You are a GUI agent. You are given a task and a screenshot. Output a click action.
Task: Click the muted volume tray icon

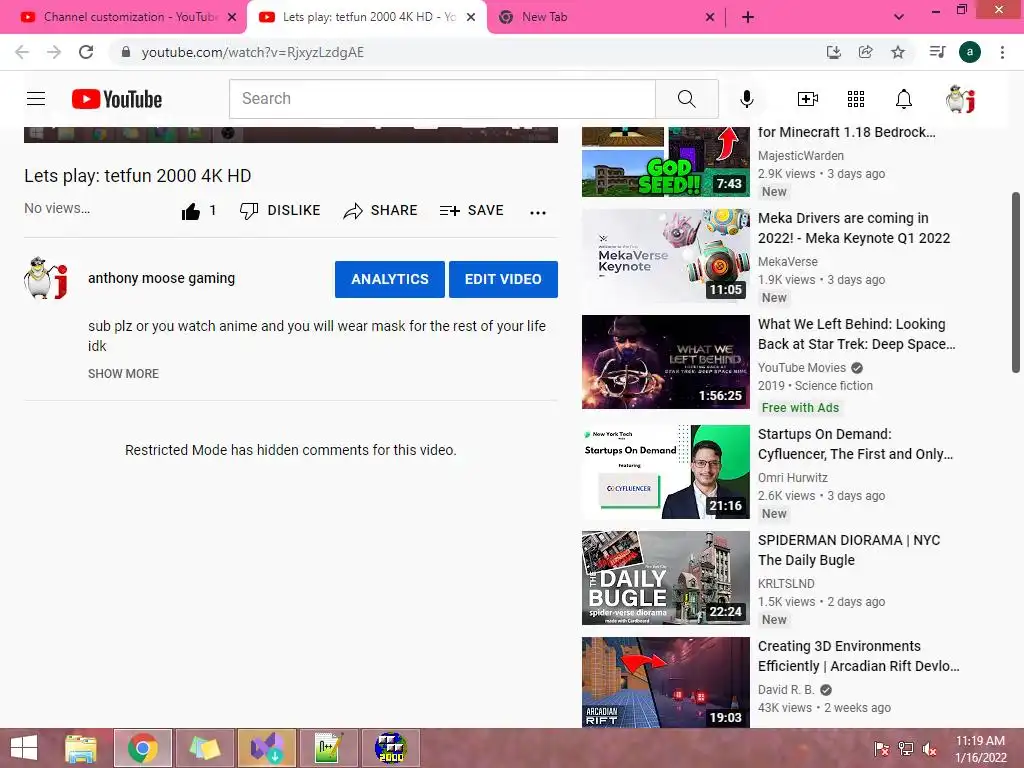point(929,749)
